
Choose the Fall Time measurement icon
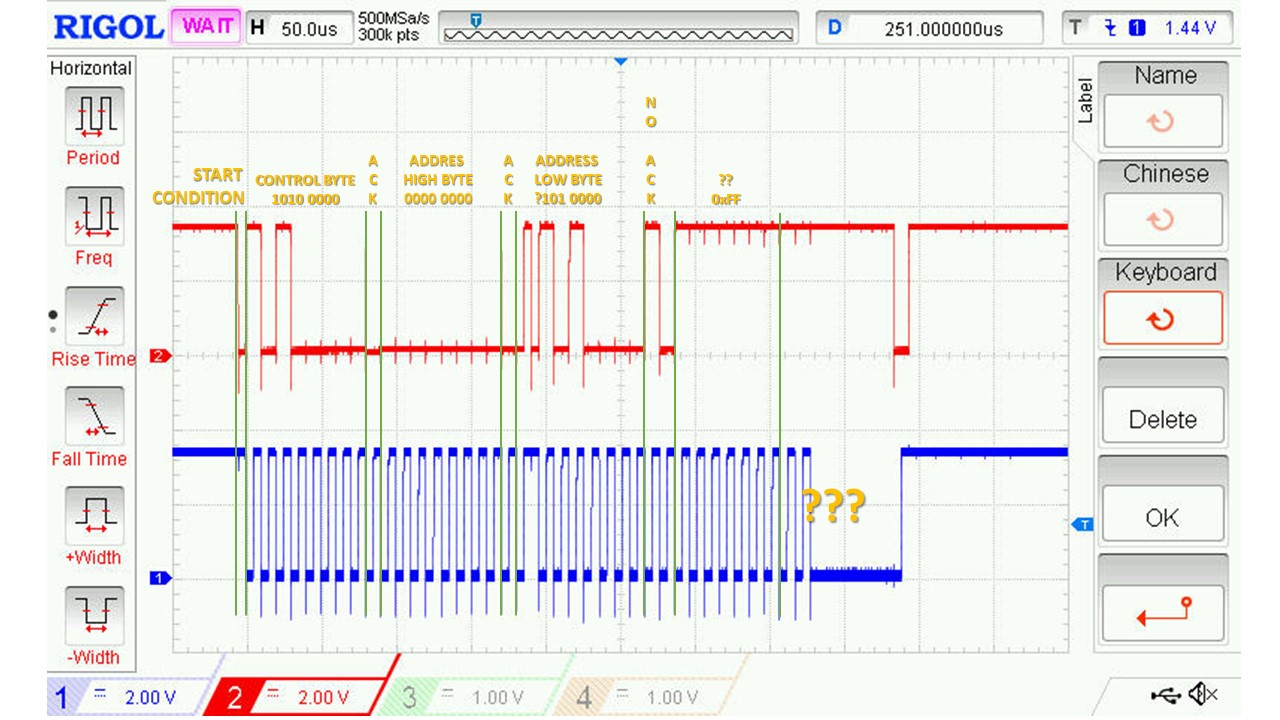94,416
